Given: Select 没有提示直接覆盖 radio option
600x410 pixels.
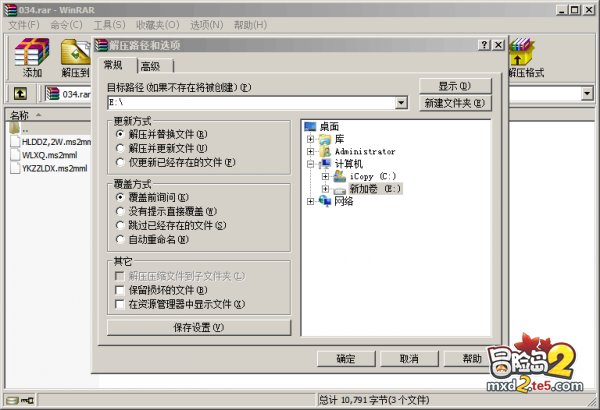Looking at the screenshot, I should [120, 211].
